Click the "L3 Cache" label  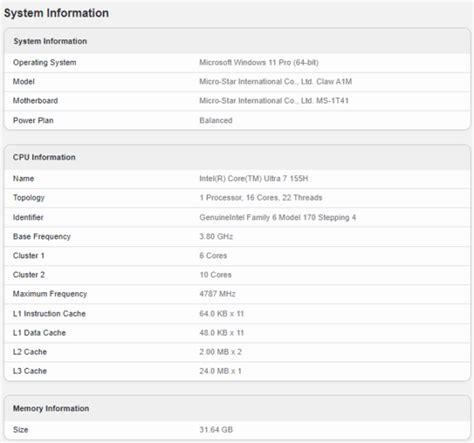(x=30, y=371)
